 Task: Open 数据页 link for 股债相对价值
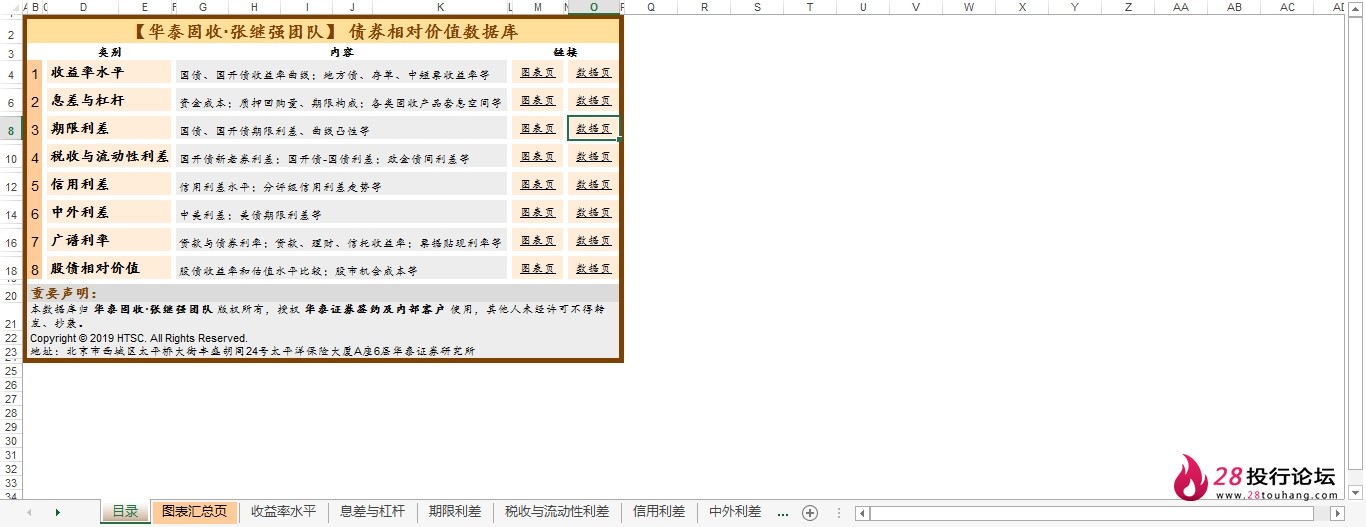coord(593,269)
